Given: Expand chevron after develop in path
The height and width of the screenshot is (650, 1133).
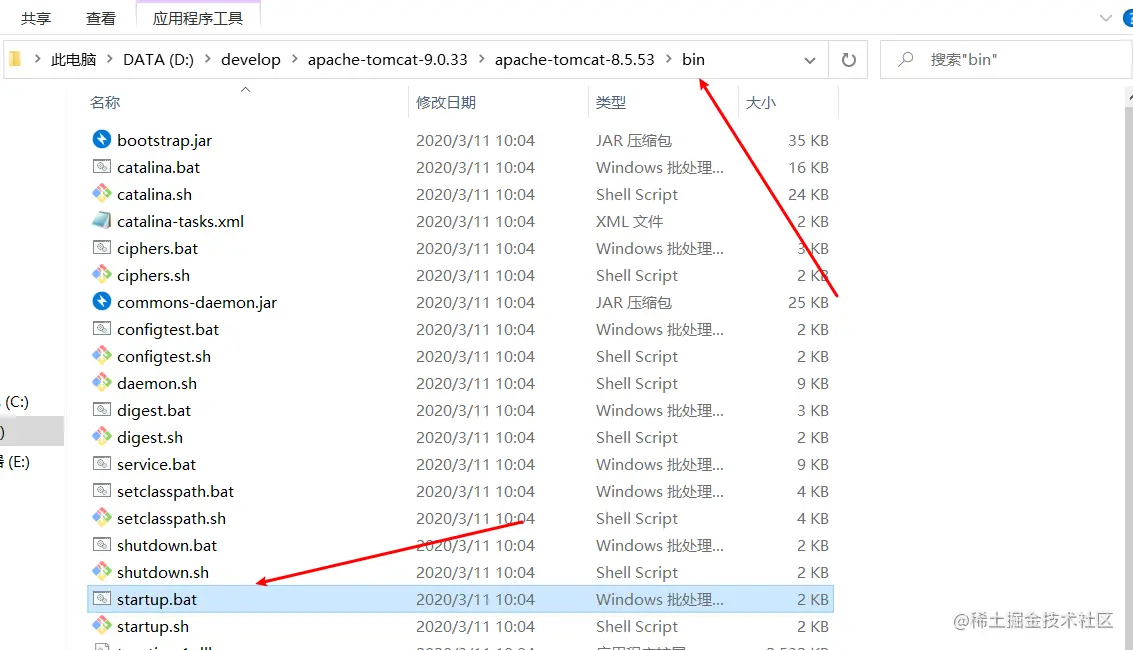Looking at the screenshot, I should coord(294,59).
